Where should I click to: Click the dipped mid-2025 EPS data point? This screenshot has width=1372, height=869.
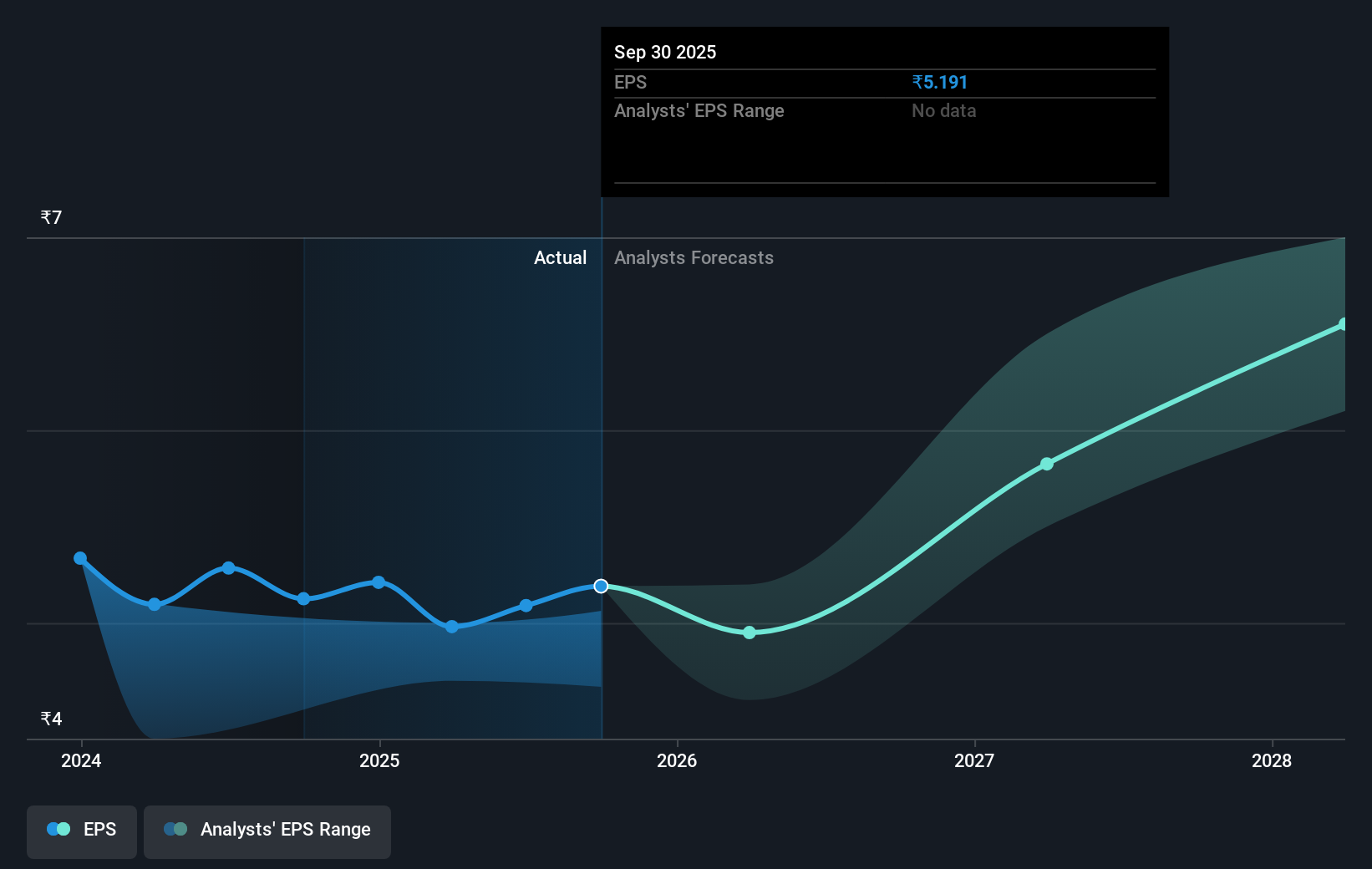point(451,627)
